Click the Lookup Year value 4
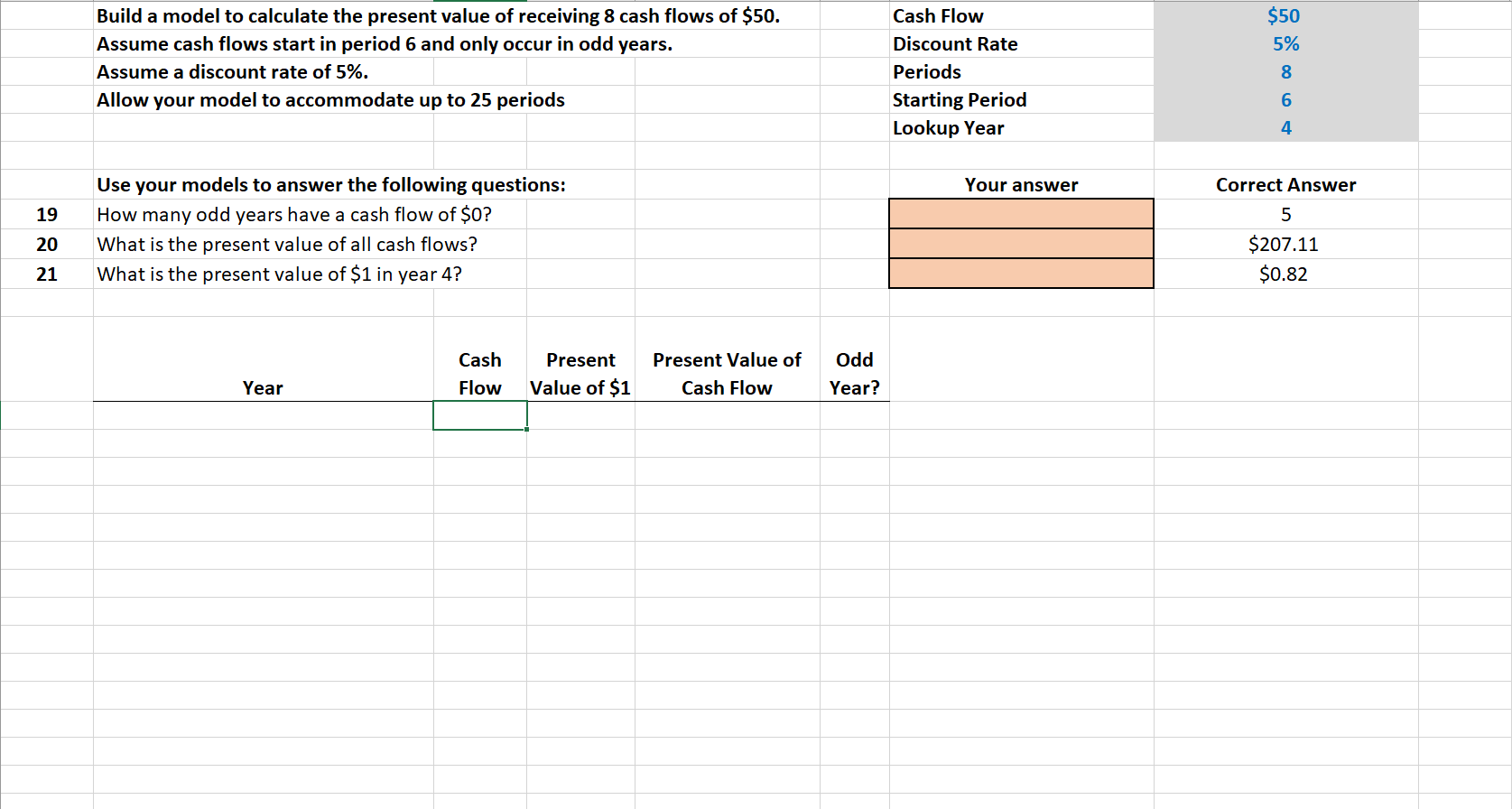1512x809 pixels. click(1285, 127)
